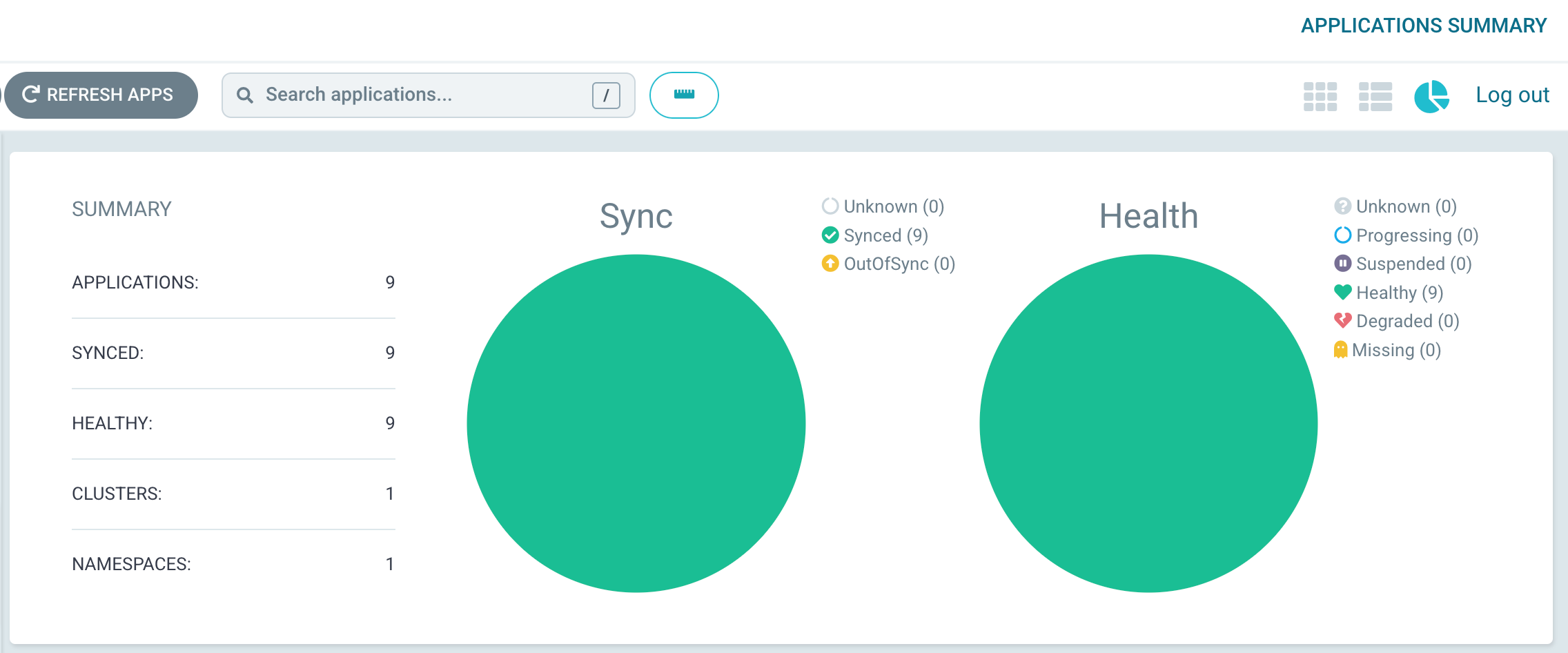Click the Refresh Apps button
Viewport: 1568px width, 653px height.
tap(101, 95)
